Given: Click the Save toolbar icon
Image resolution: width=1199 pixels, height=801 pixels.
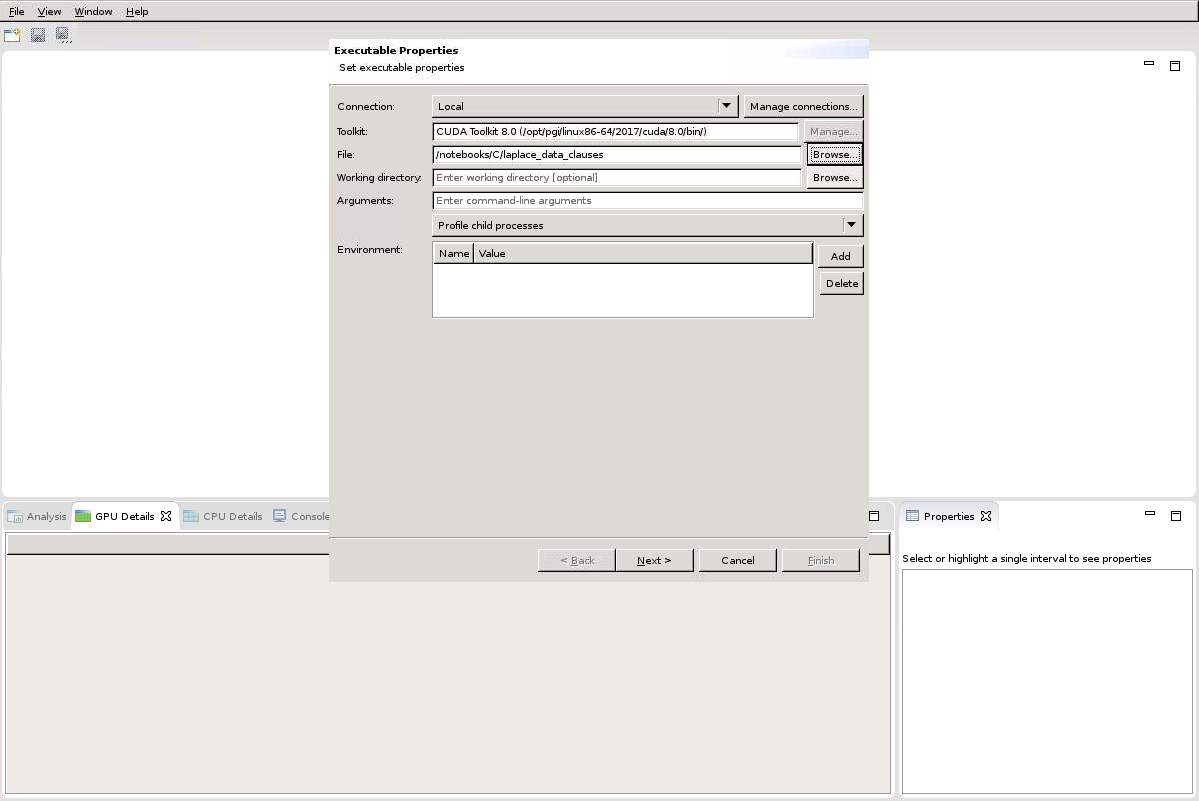Looking at the screenshot, I should pyautogui.click(x=38, y=35).
